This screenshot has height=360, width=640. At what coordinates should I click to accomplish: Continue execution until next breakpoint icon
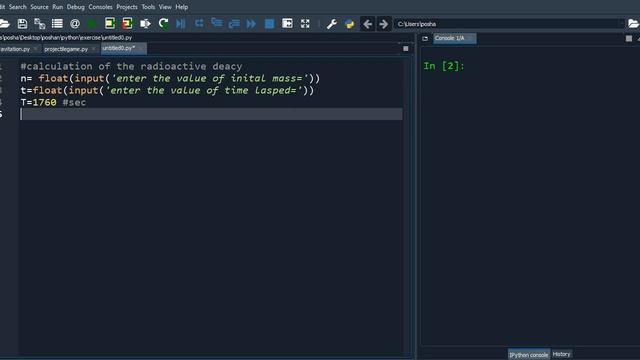point(251,24)
